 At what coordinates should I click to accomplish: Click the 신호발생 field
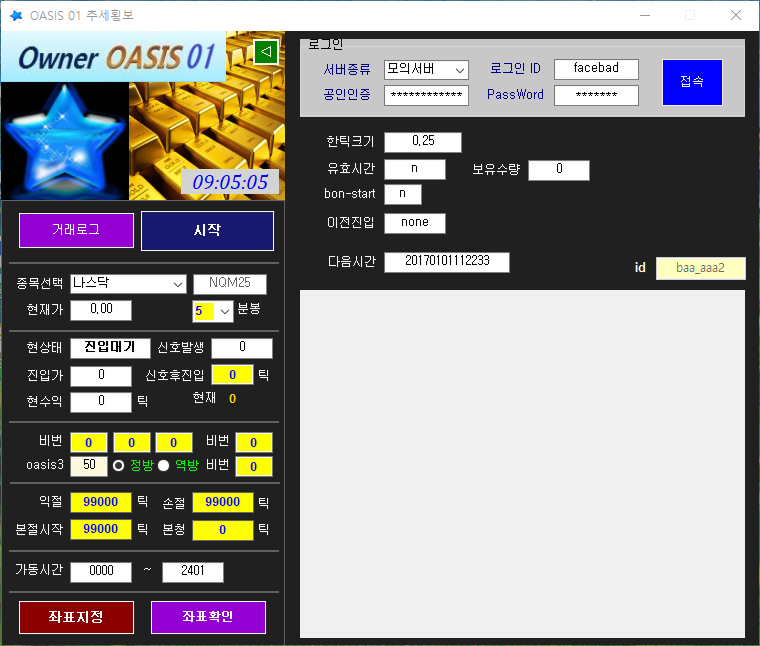(242, 348)
